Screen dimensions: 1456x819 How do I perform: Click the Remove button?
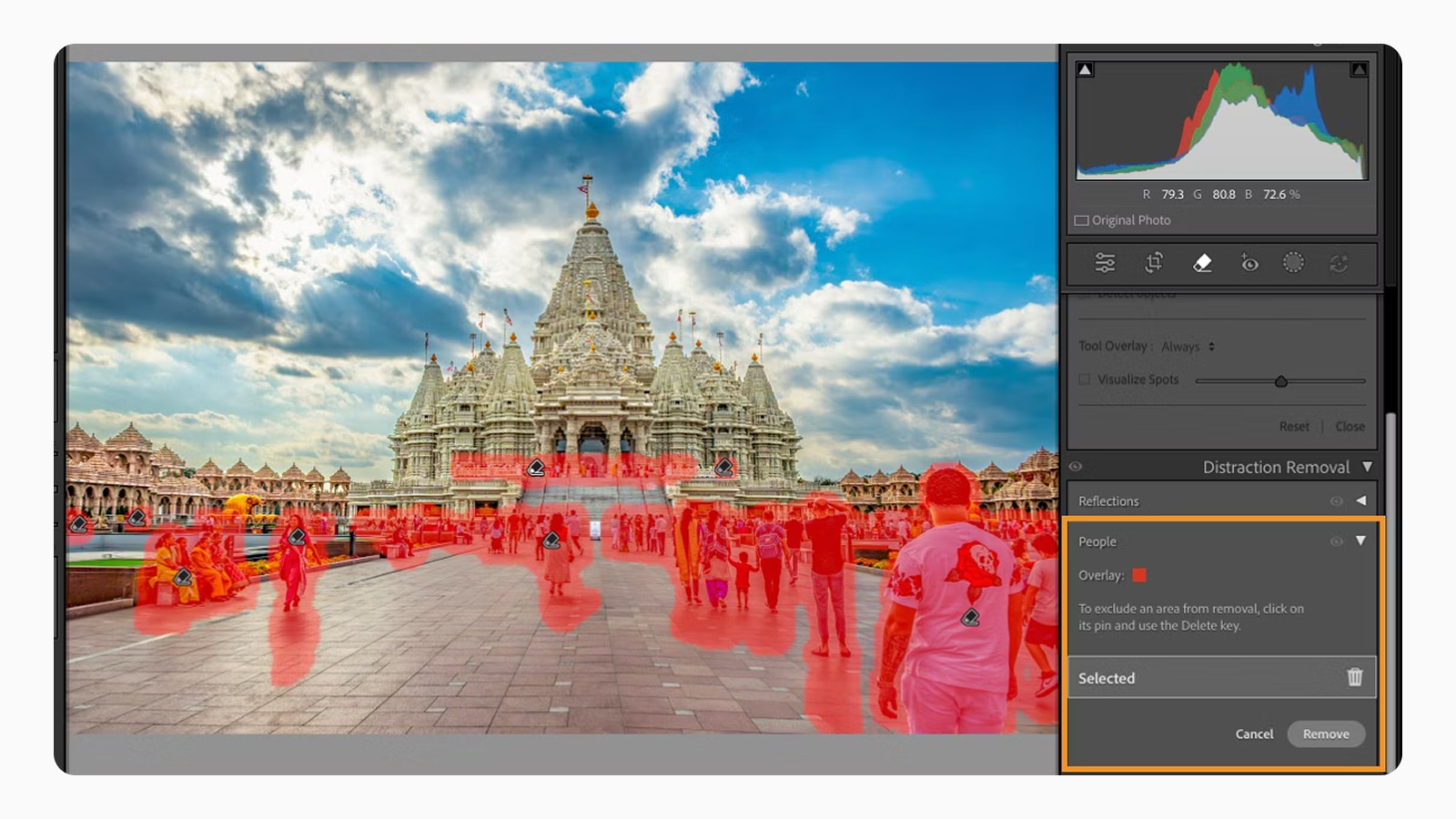1326,733
